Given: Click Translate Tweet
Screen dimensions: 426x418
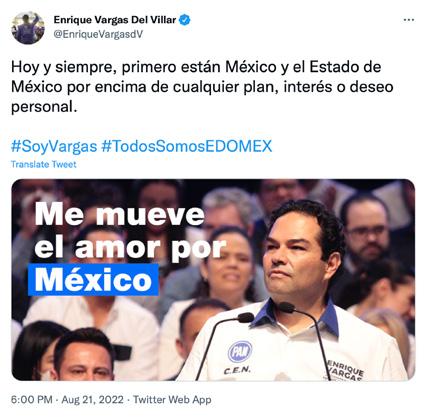Looking at the screenshot, I should [x=44, y=164].
